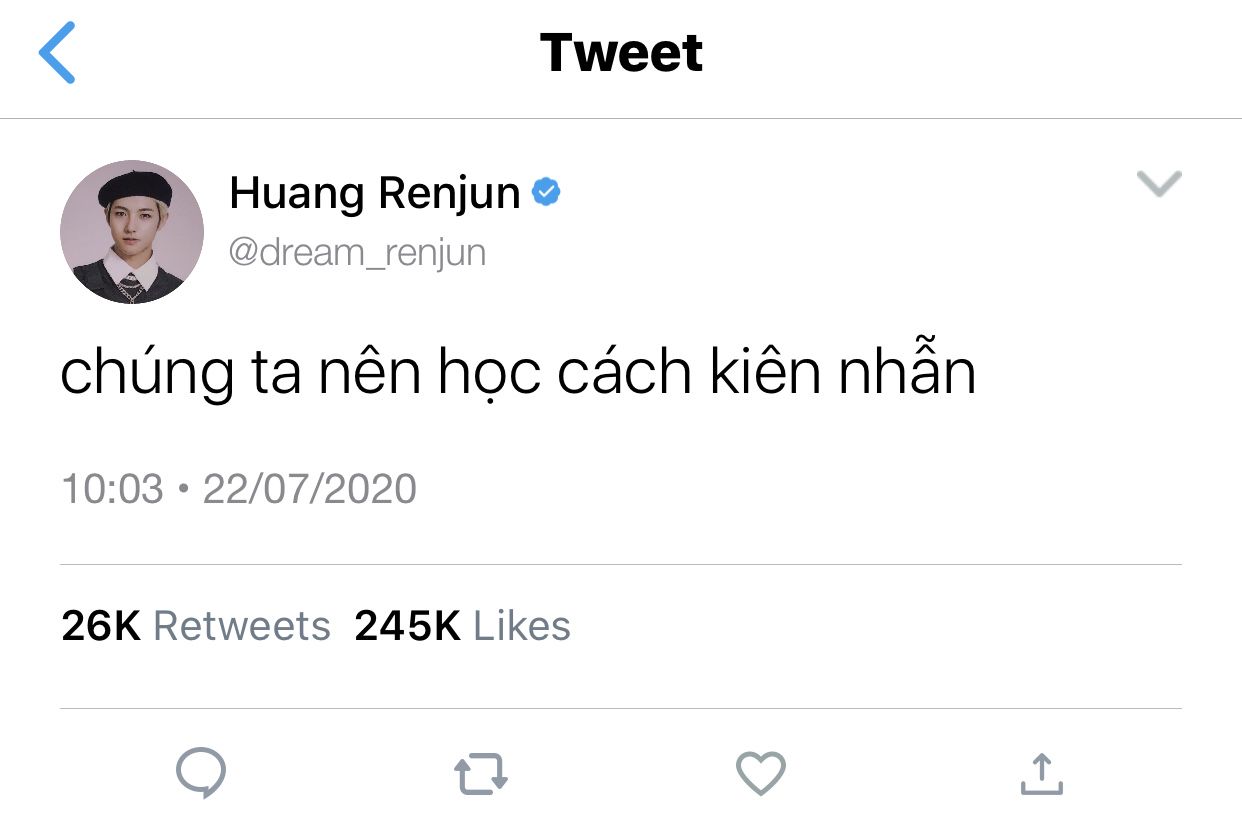Tap the 22/07/2020 date
Screen dimensions: 1242x836
[310, 489]
